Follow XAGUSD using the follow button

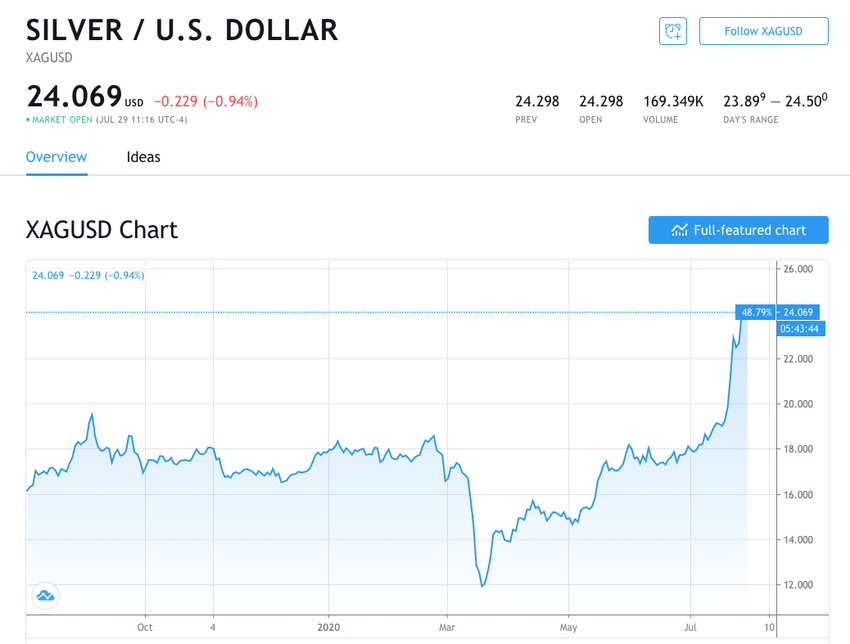[763, 31]
